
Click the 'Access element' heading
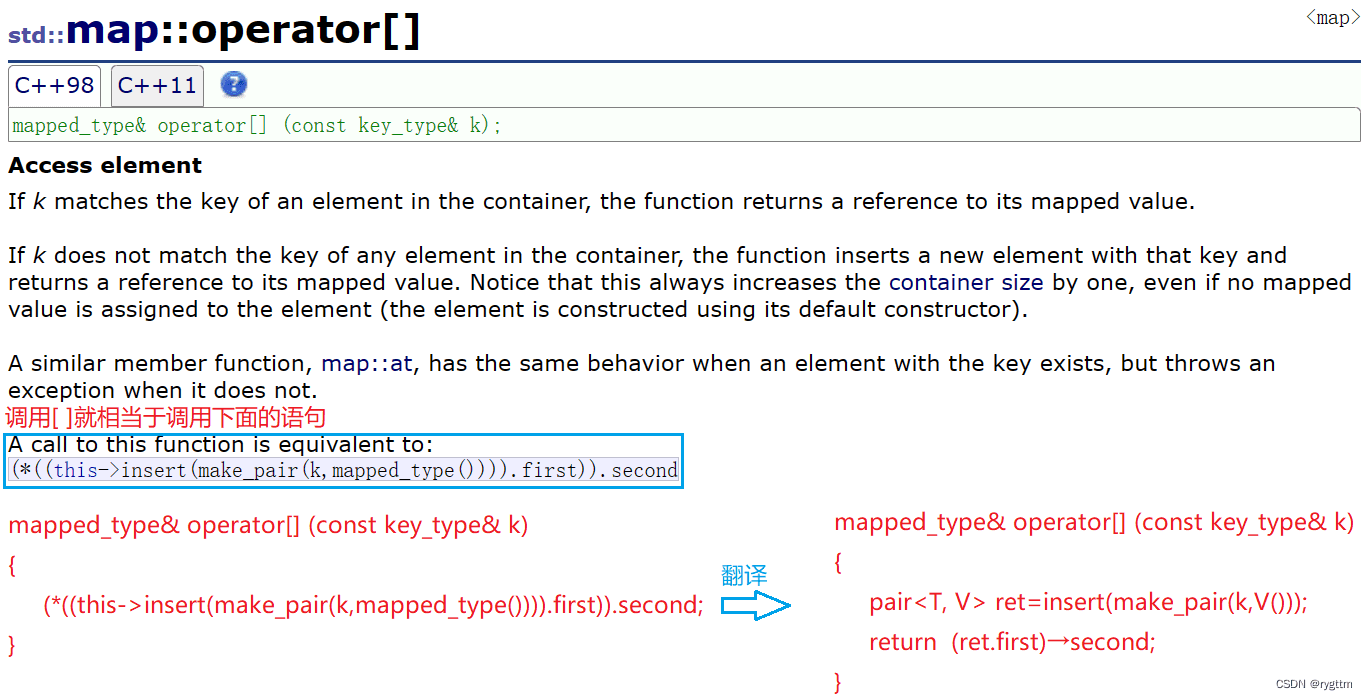[x=105, y=166]
